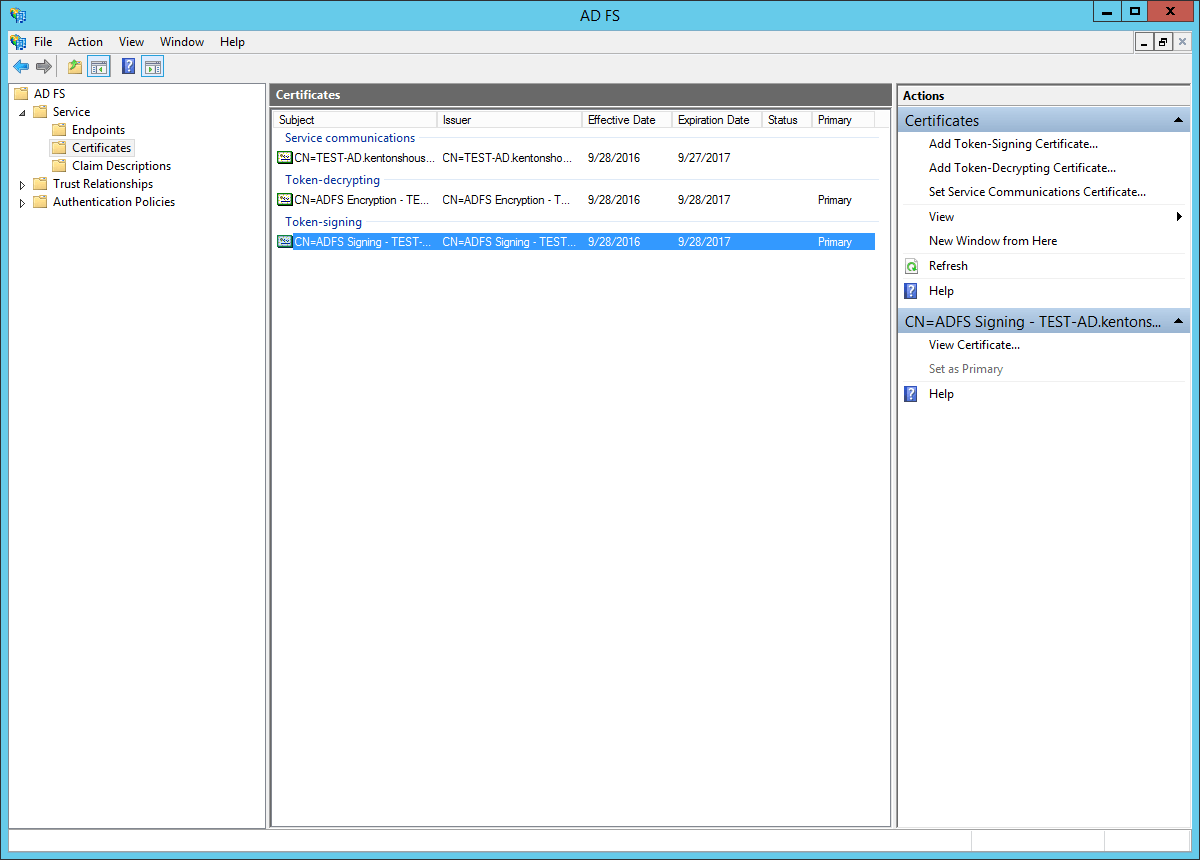Toggle Show/Hide Console Tree toolbar icon
Image resolution: width=1200 pixels, height=860 pixels.
click(x=98, y=67)
